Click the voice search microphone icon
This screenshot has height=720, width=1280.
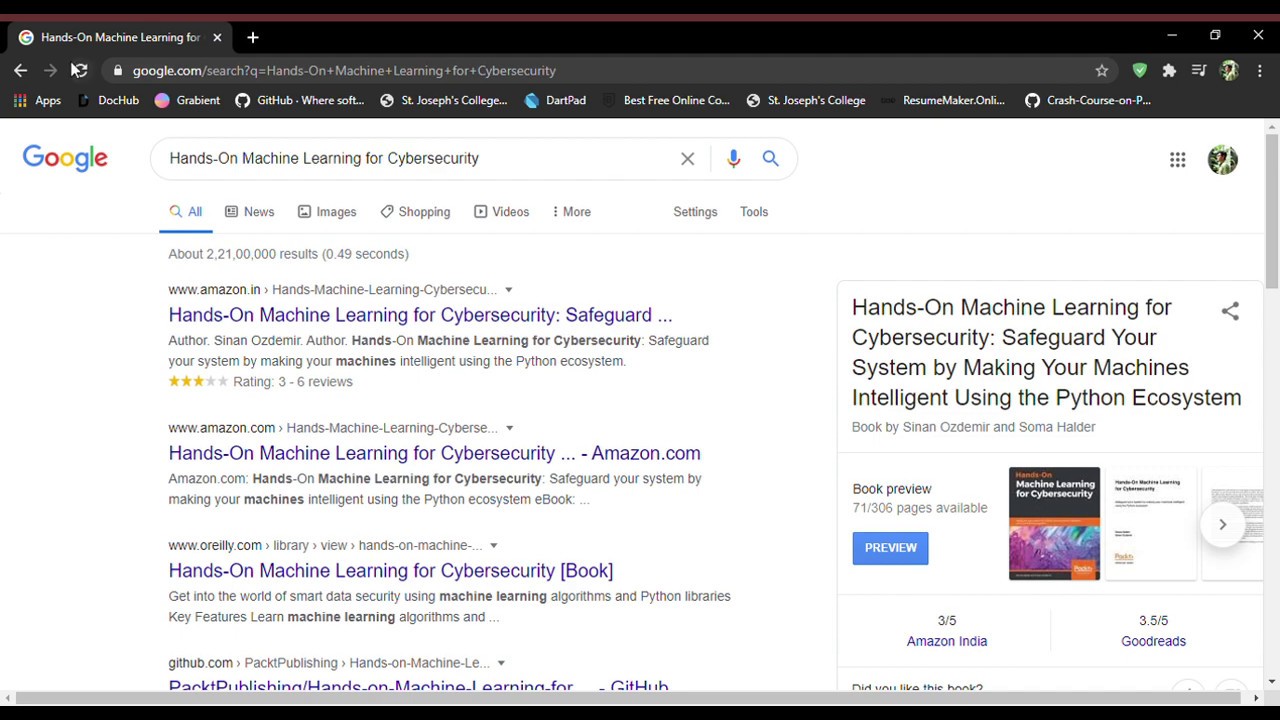click(733, 158)
